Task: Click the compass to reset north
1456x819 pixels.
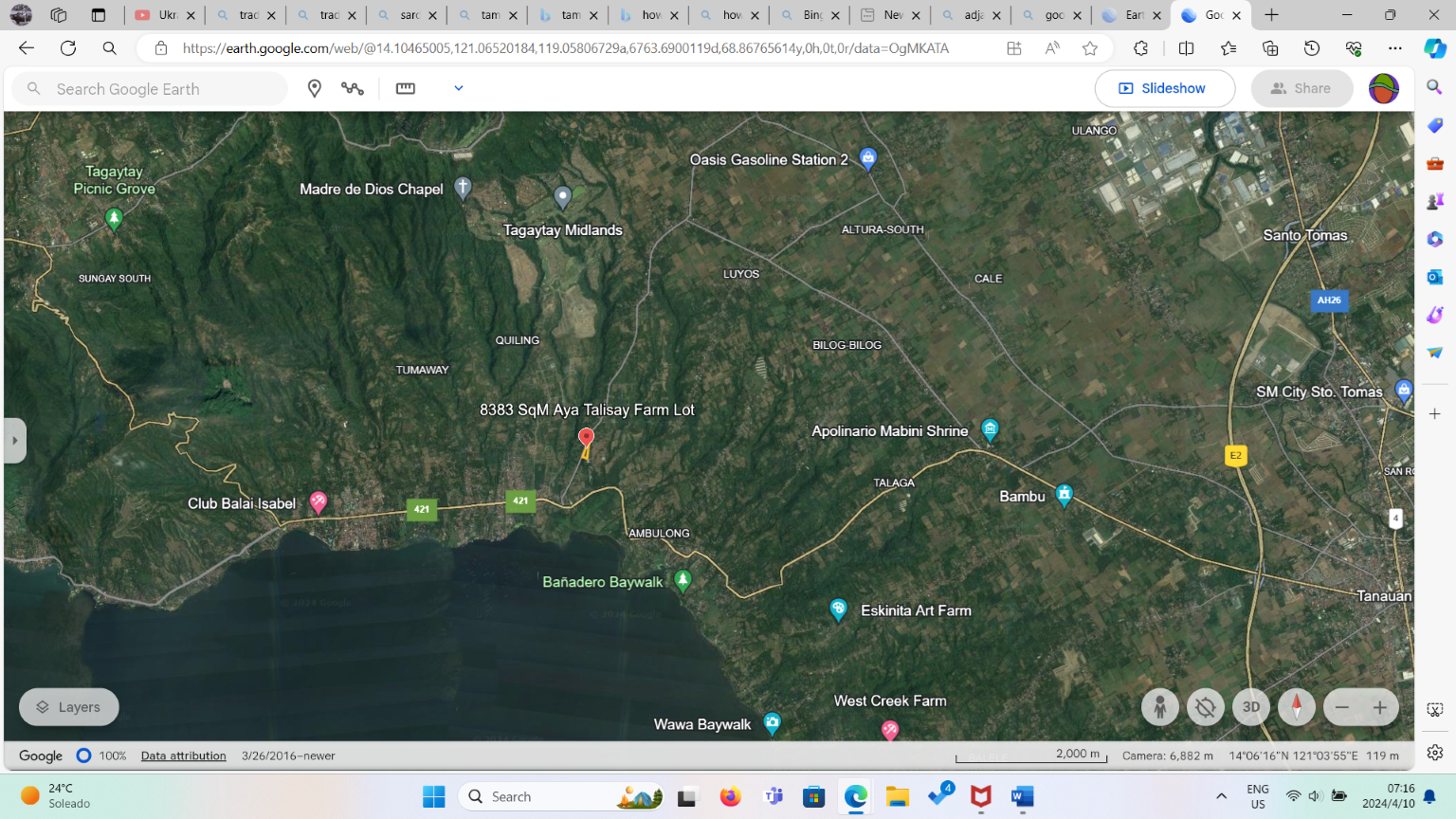Action: (1296, 707)
